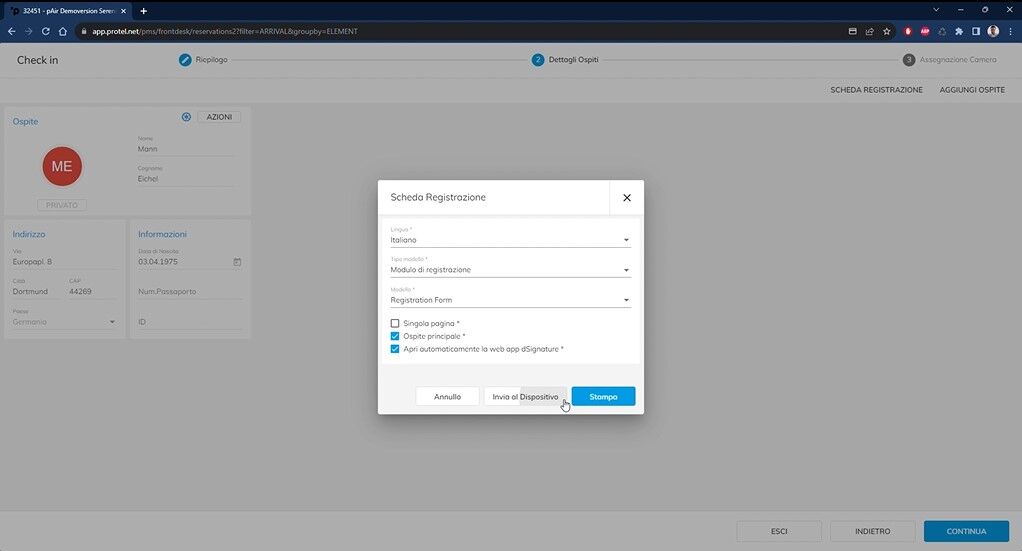Bookmark this page with the star icon
The width and height of the screenshot is (1022, 551).
(886, 31)
